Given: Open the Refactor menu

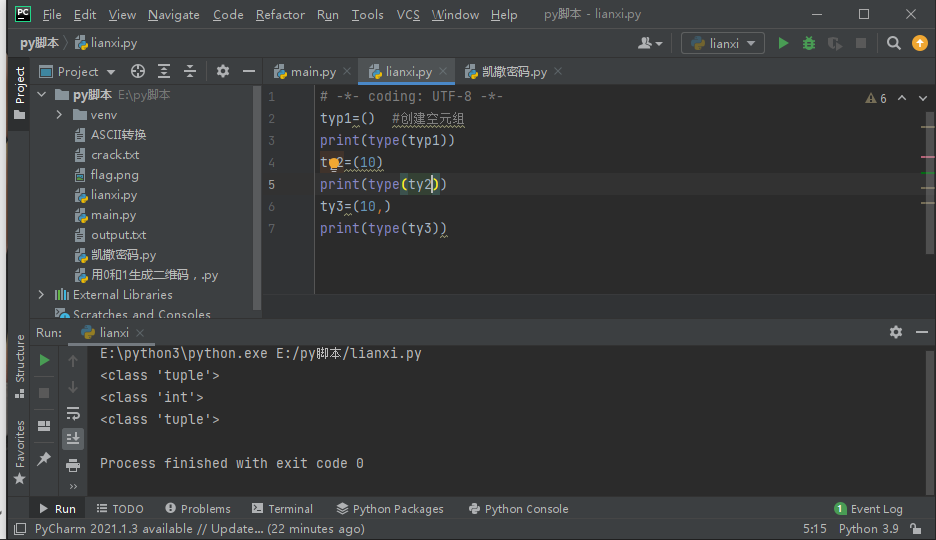Looking at the screenshot, I should (280, 14).
